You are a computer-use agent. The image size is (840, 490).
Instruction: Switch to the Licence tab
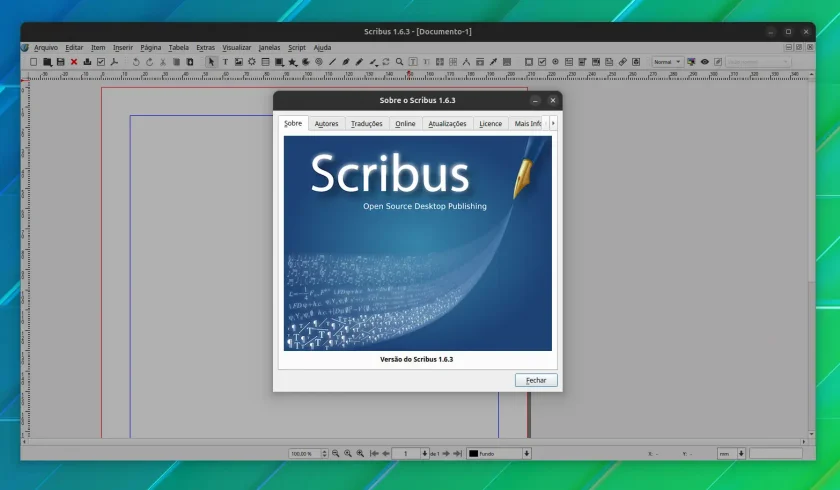490,124
